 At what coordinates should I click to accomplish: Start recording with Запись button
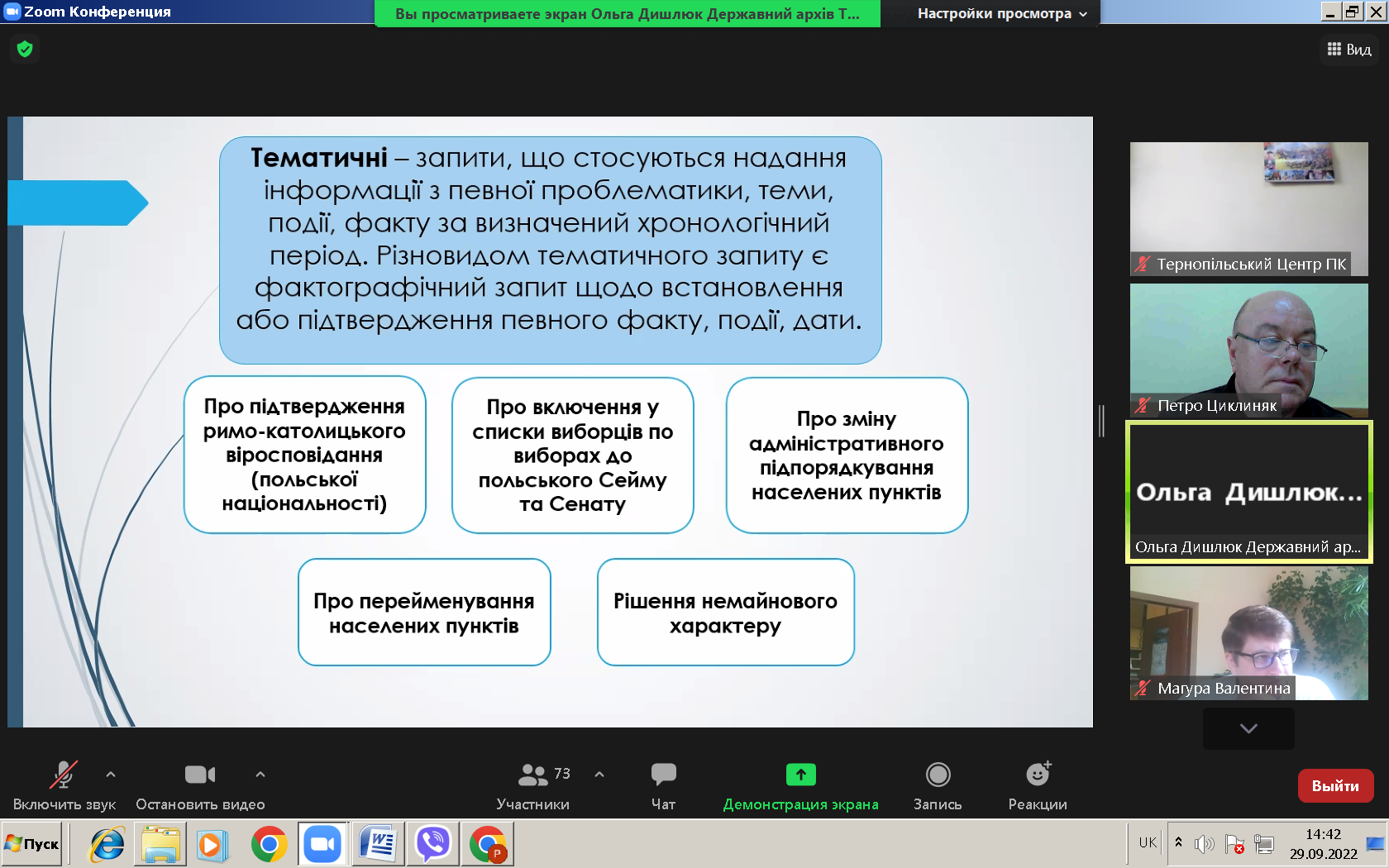coord(938,785)
